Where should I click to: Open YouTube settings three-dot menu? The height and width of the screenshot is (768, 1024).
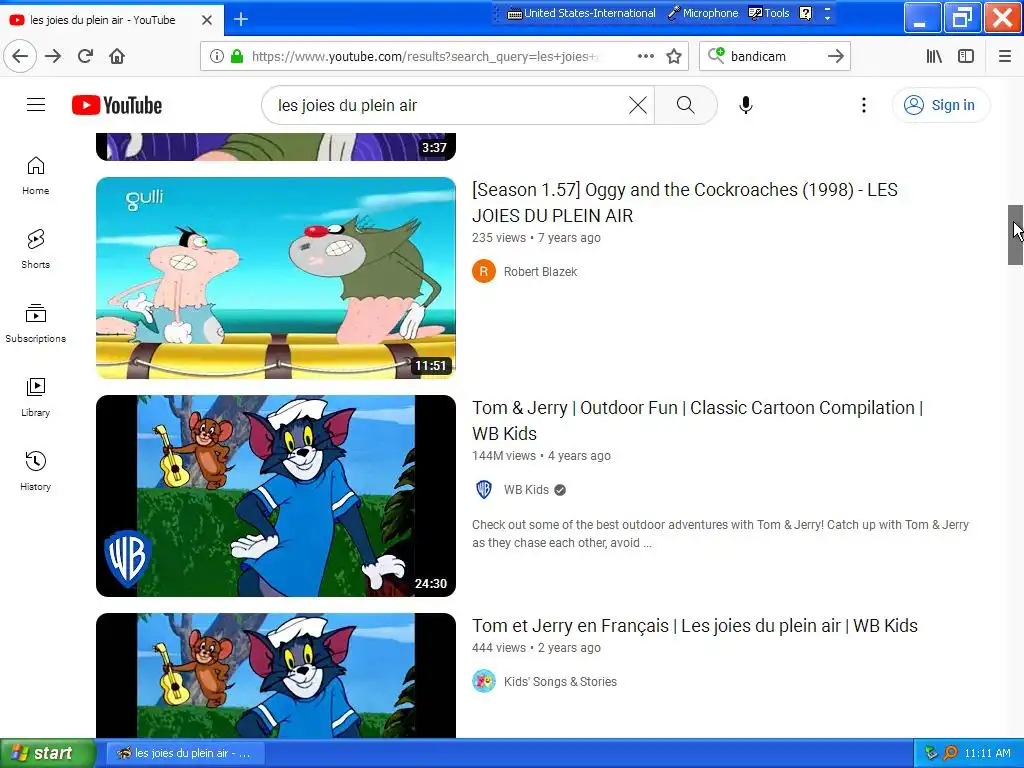pos(863,105)
